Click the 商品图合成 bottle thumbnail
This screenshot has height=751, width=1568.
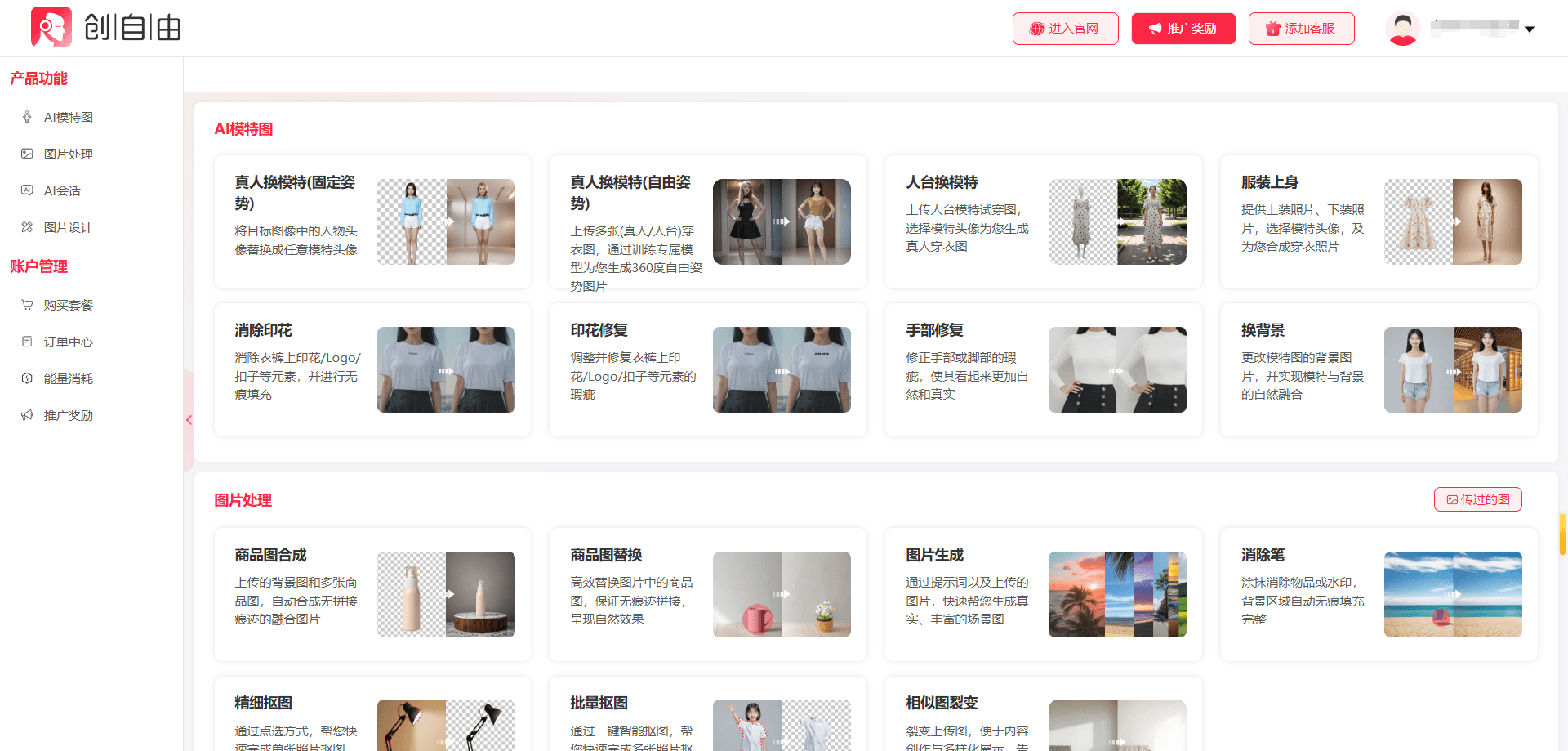pos(446,594)
